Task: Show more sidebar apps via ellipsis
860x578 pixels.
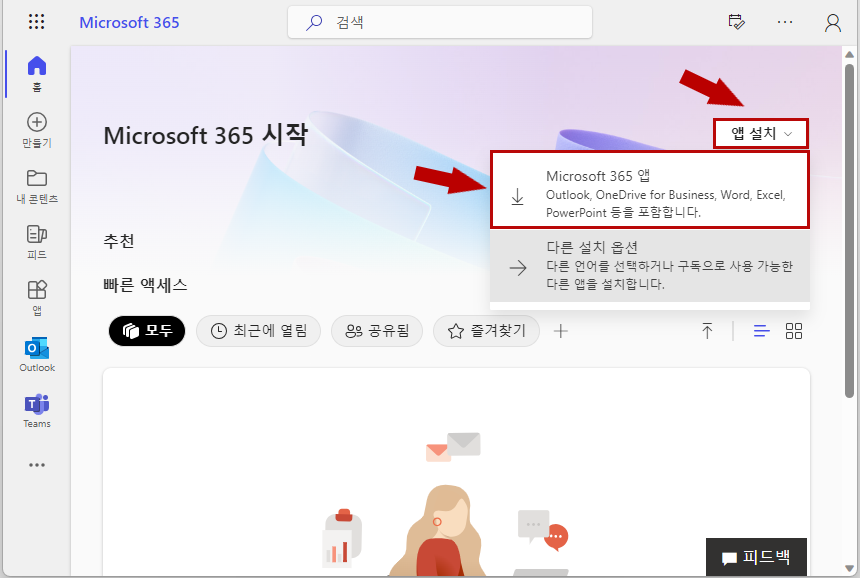Action: coord(37,465)
